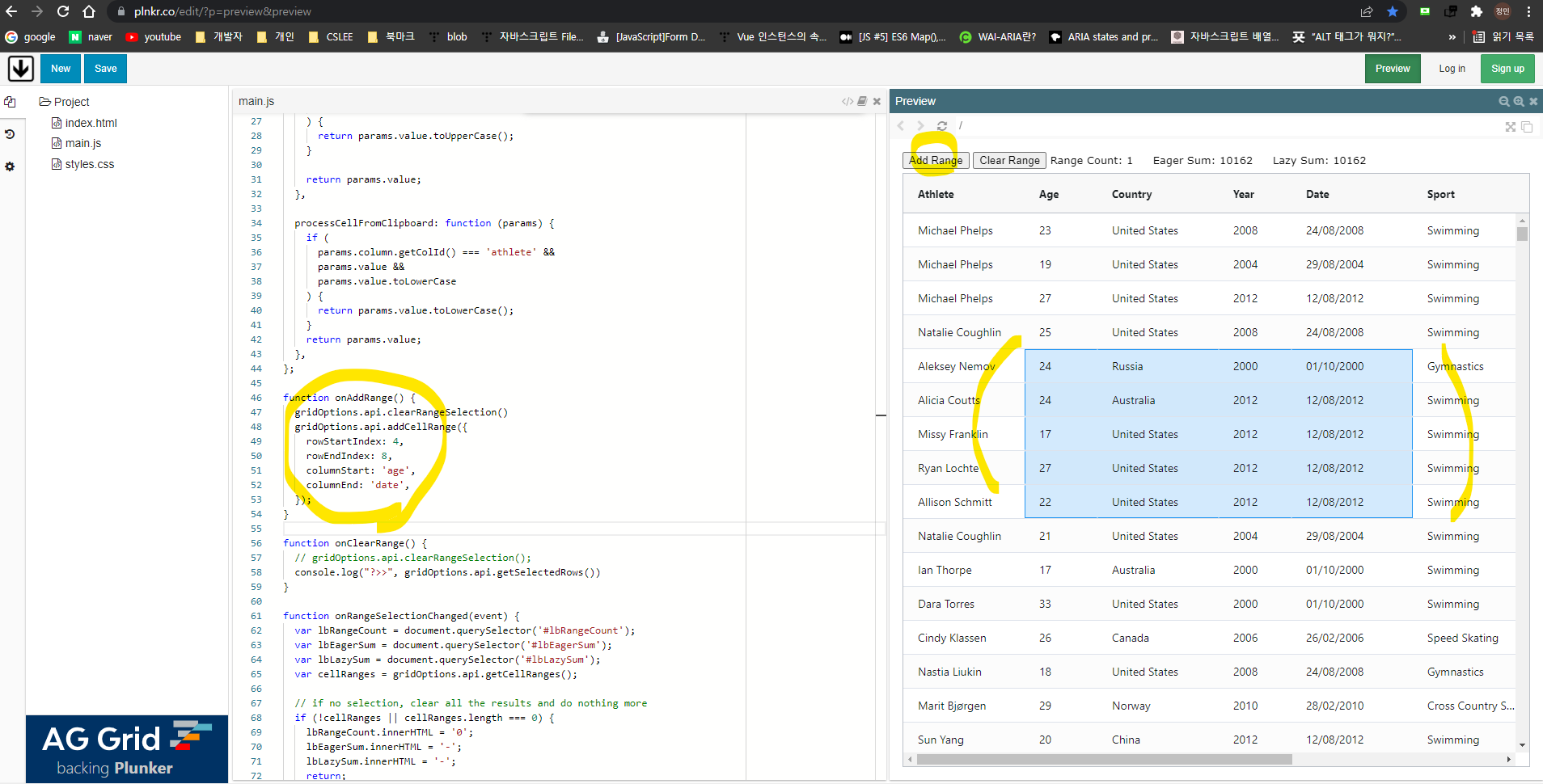The height and width of the screenshot is (784, 1543).
Task: Open preview in a separate window
Action: pyautogui.click(x=1527, y=127)
